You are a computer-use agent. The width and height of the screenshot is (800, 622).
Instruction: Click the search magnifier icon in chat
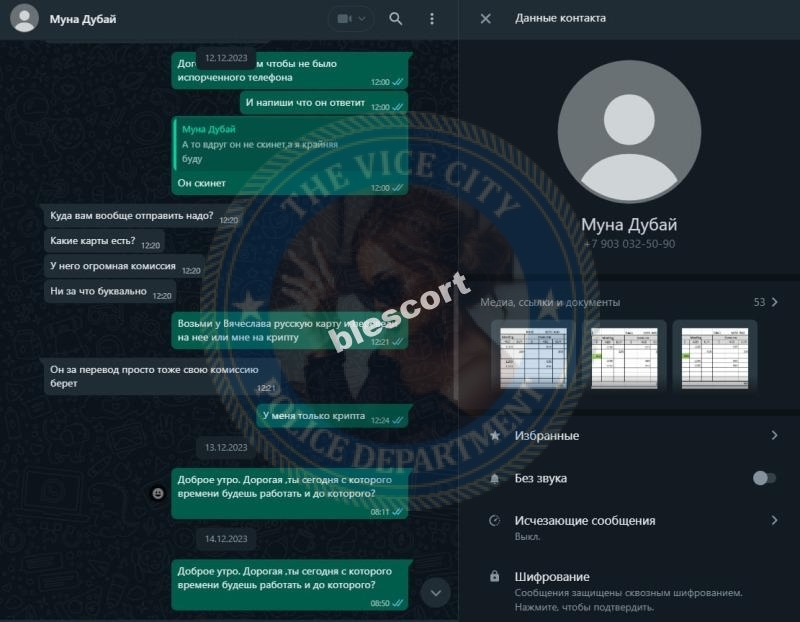point(395,19)
